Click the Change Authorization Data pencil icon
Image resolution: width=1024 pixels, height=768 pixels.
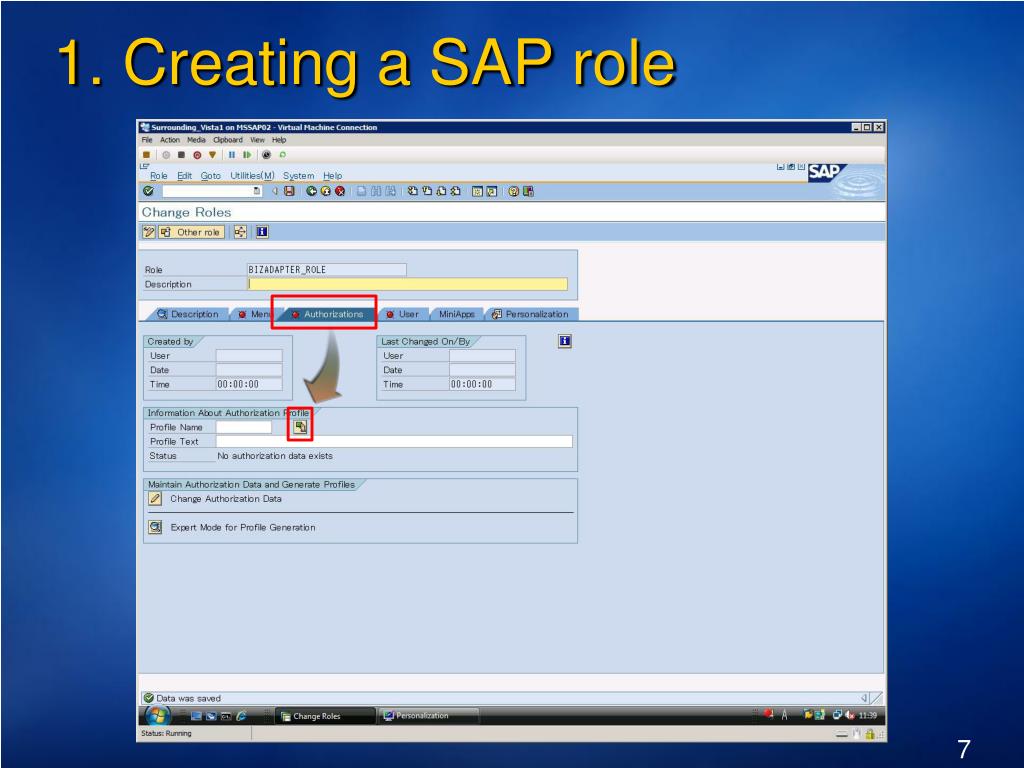click(155, 498)
